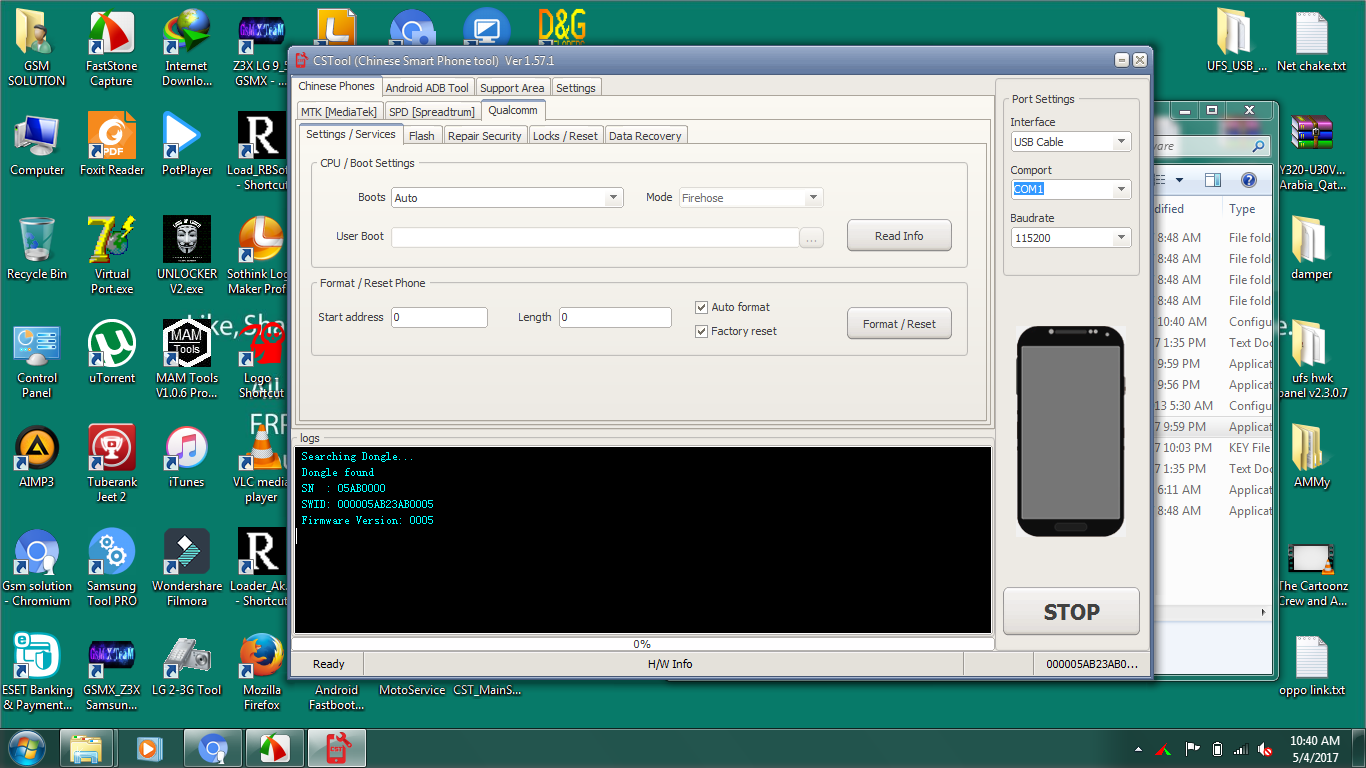Image resolution: width=1366 pixels, height=768 pixels.
Task: Click the Format / Reset button
Action: pyautogui.click(x=899, y=324)
